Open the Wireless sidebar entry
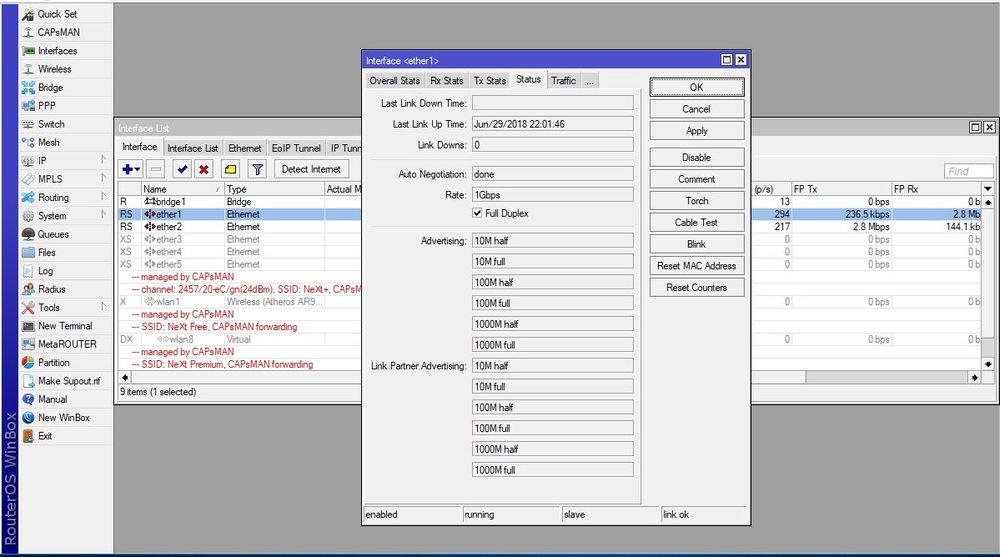The width and height of the screenshot is (1000, 557). click(x=54, y=69)
